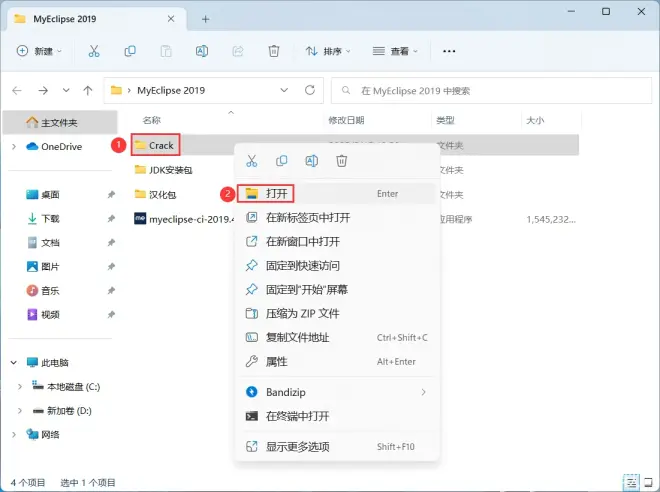Expand 本地磁盘 (C:) node
The image size is (660, 492).
(19, 387)
